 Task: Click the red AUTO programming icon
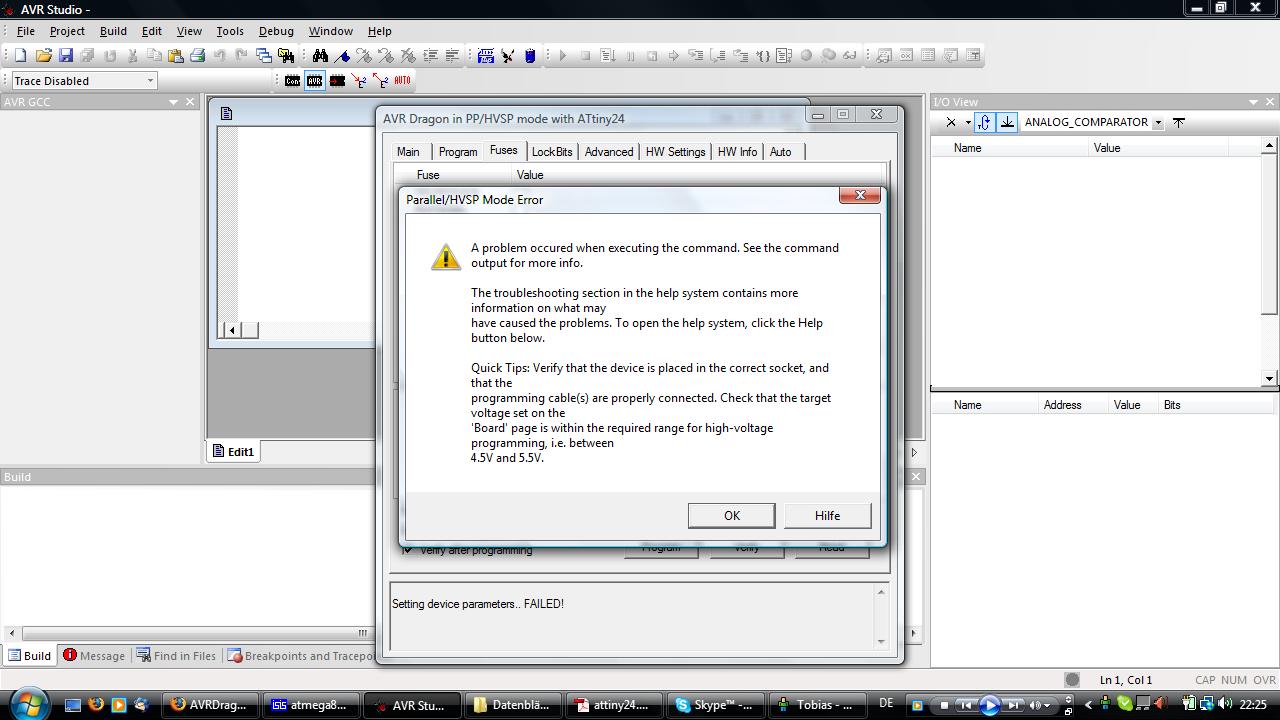[402, 81]
